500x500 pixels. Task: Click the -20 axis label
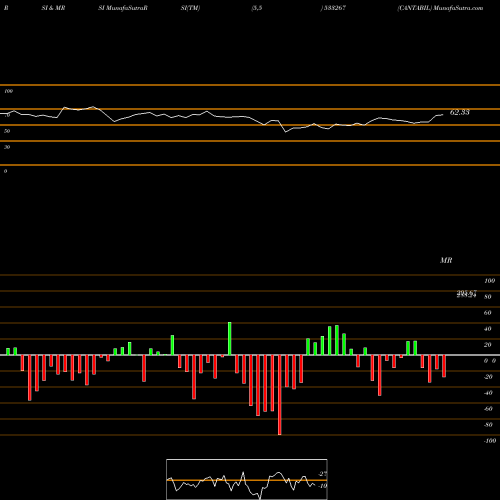coord(488,377)
